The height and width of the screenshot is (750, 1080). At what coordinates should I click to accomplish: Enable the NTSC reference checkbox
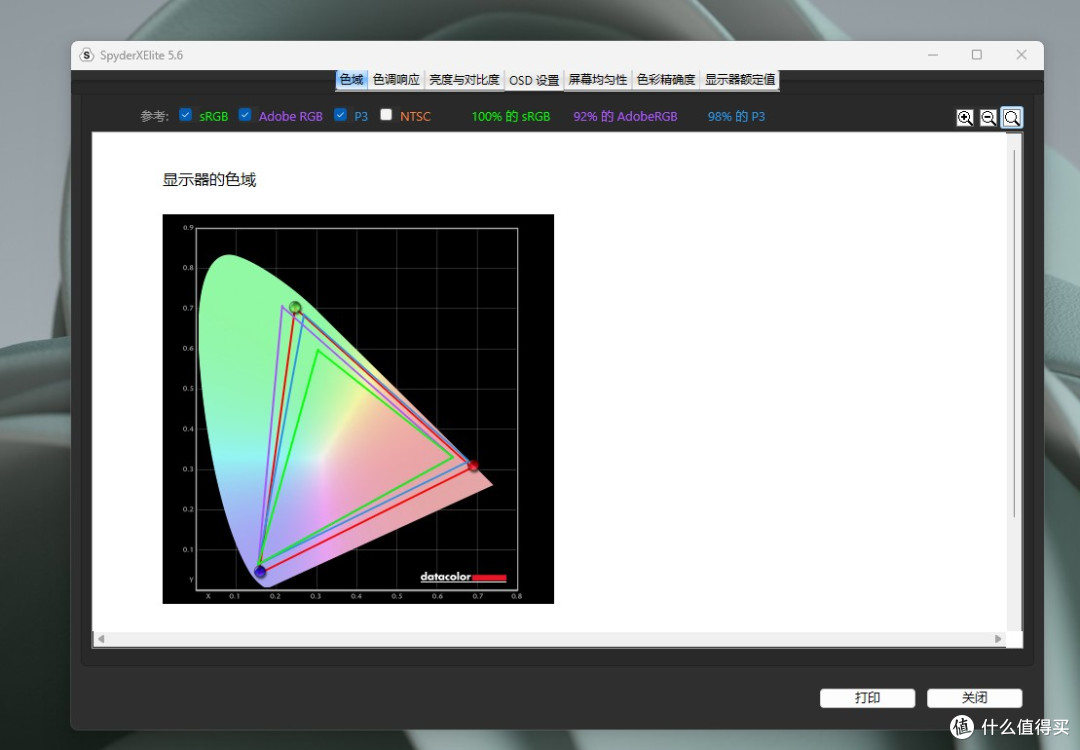[386, 115]
